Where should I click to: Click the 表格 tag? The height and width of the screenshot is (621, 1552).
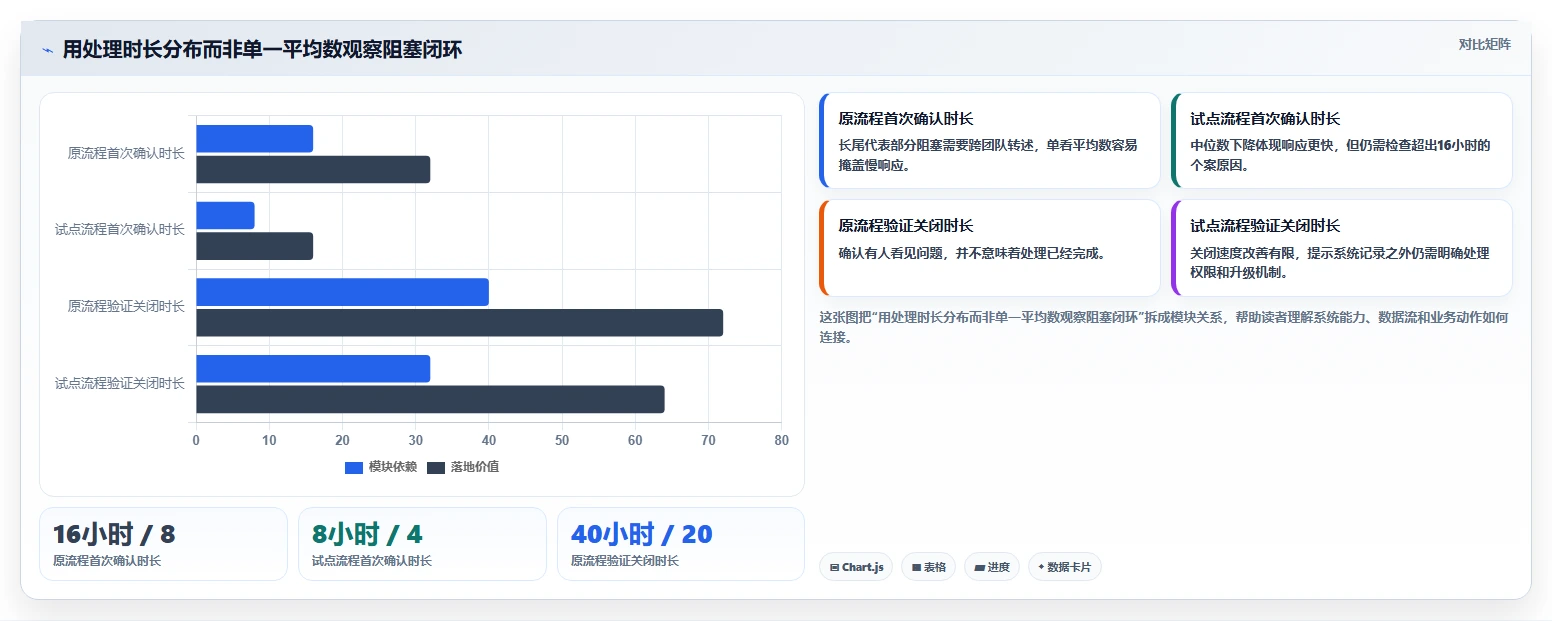[x=929, y=567]
